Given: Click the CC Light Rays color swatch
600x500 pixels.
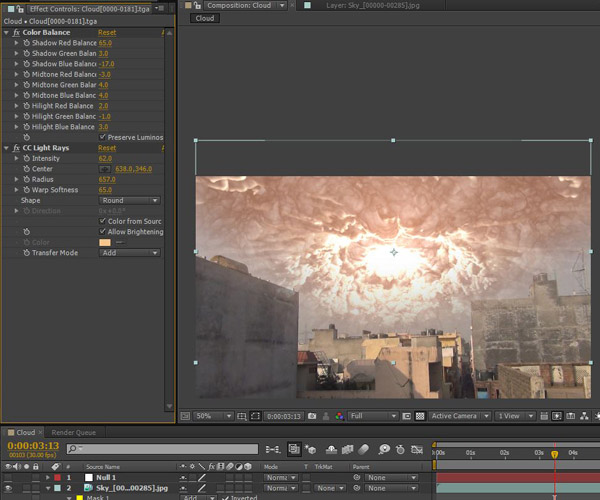Looking at the screenshot, I should click(105, 242).
